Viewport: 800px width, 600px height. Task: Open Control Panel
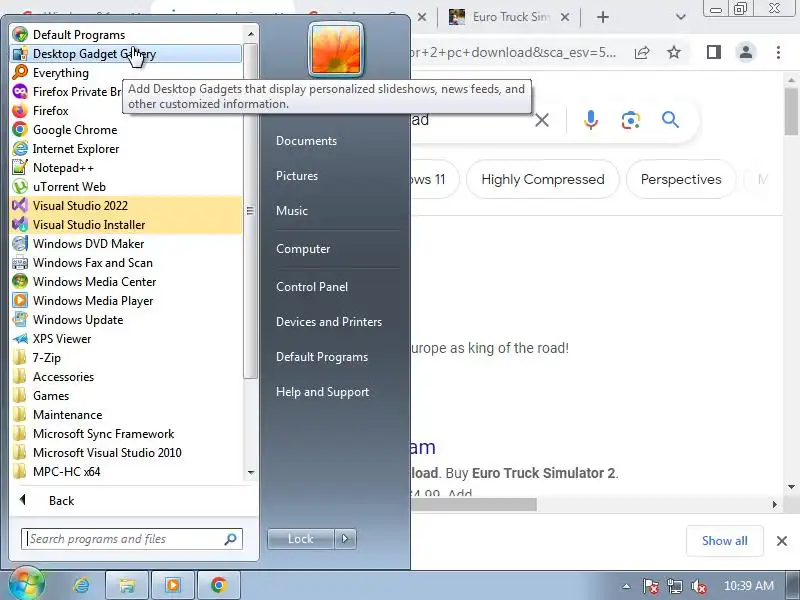pyautogui.click(x=312, y=287)
